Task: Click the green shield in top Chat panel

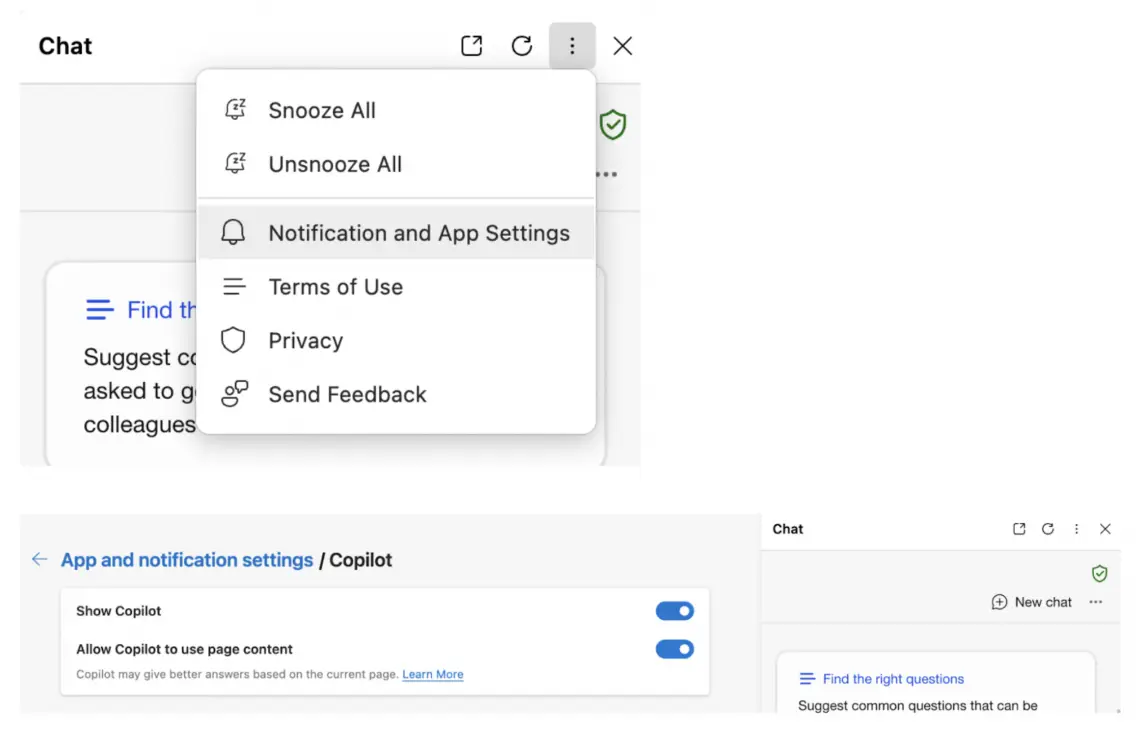Action: 613,125
